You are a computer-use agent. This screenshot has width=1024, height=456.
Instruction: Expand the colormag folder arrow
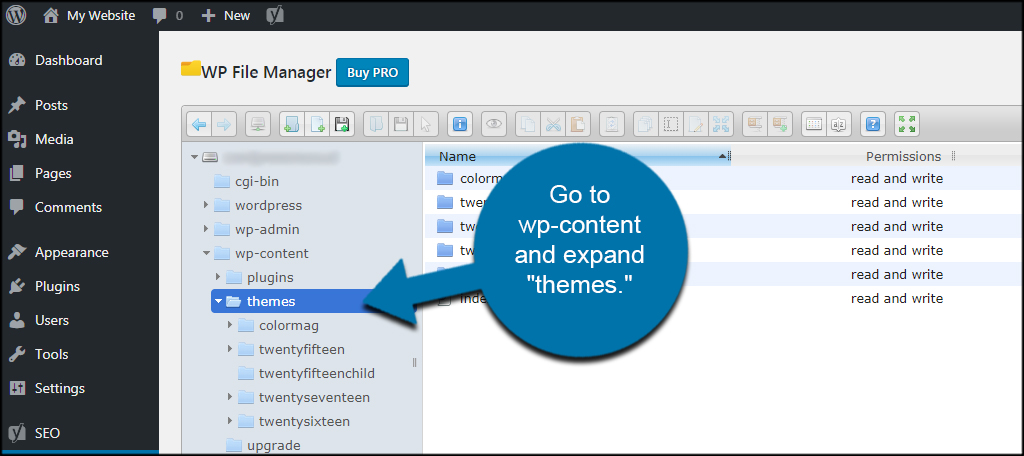(230, 325)
